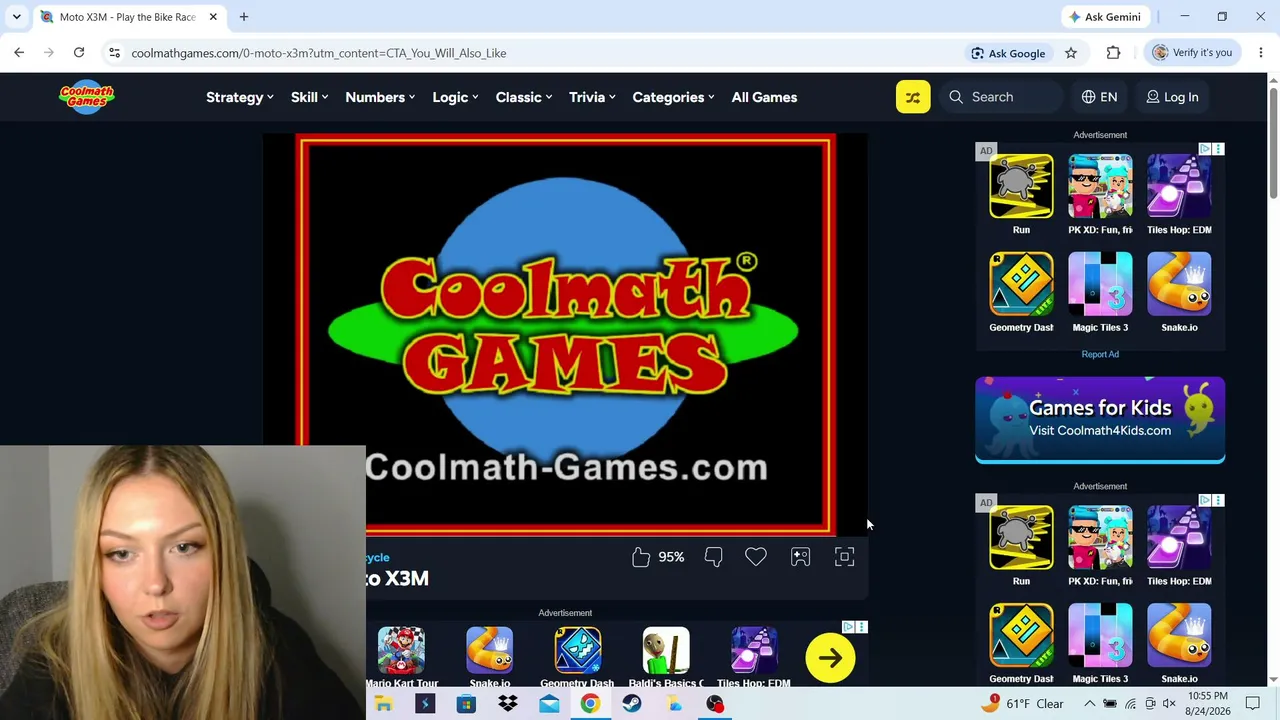The width and height of the screenshot is (1280, 720).
Task: Expand the Strategy menu
Action: click(x=240, y=97)
